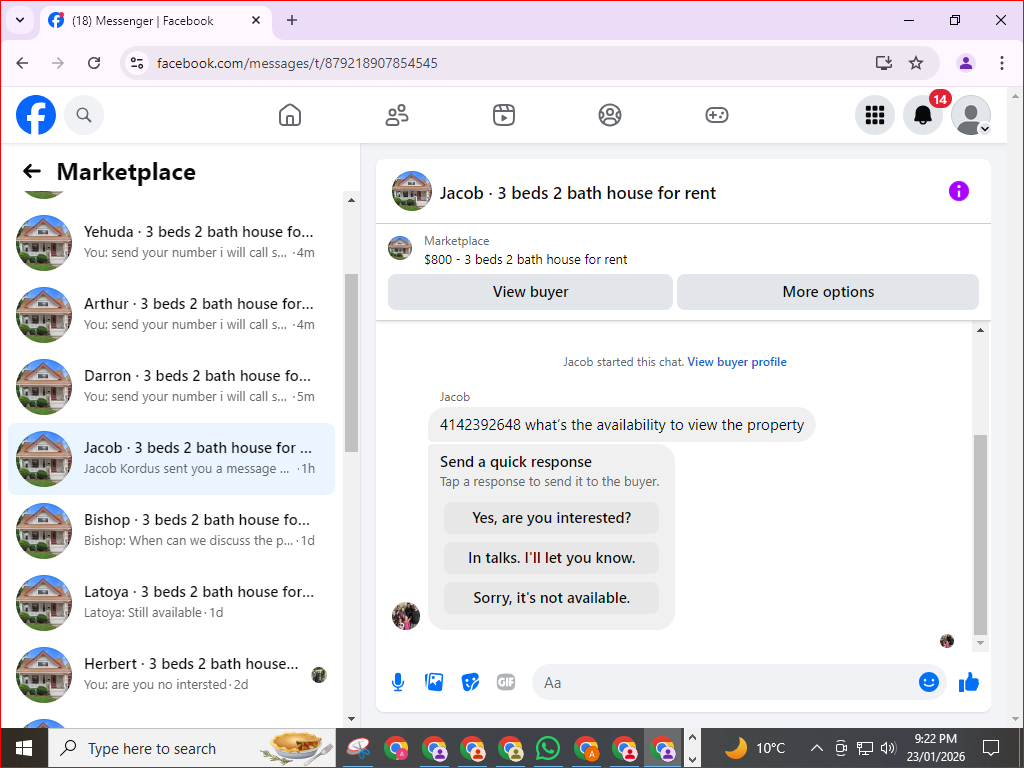
Task: Click Jacob's profile picture beside quick responses
Action: point(406,616)
